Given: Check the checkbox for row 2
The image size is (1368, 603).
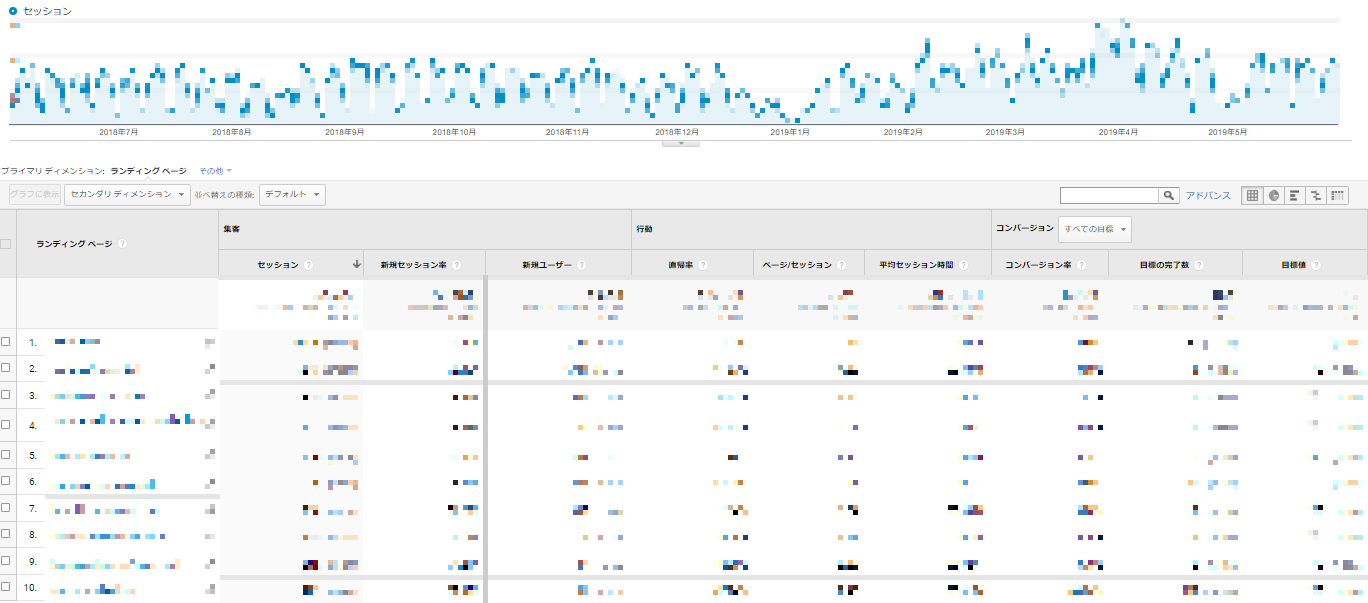Looking at the screenshot, I should pyautogui.click(x=6, y=367).
